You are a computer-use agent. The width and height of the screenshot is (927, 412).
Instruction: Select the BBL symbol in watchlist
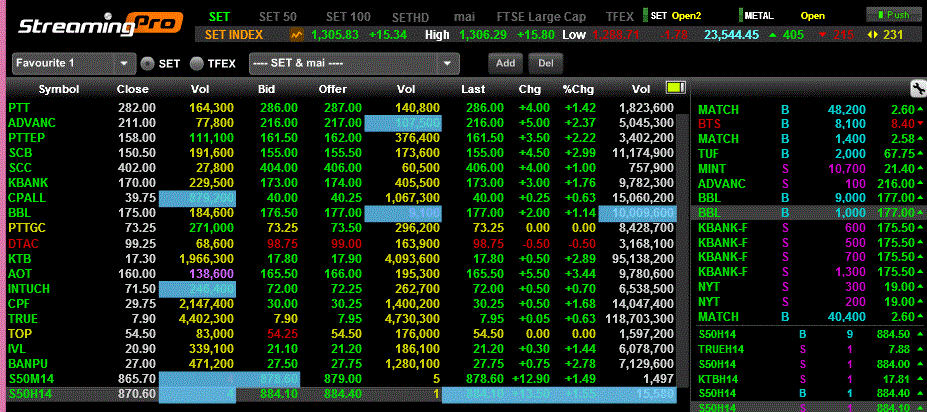click(x=19, y=213)
